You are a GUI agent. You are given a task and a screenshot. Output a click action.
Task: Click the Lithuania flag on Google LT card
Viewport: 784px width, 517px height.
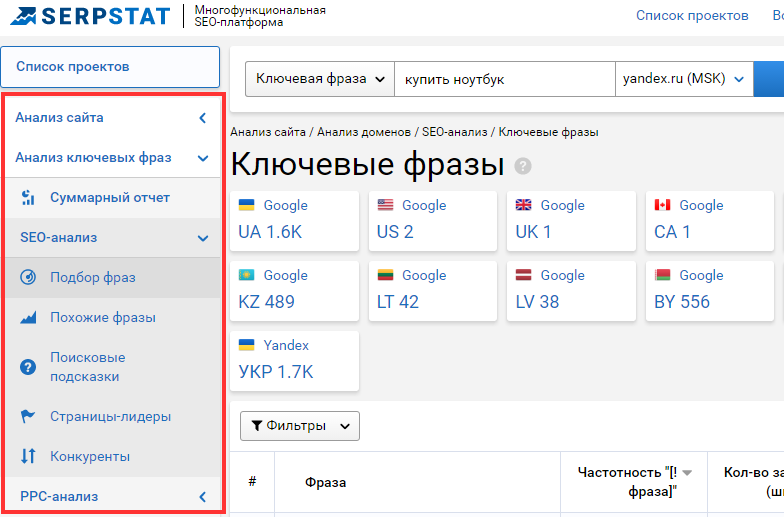386,274
